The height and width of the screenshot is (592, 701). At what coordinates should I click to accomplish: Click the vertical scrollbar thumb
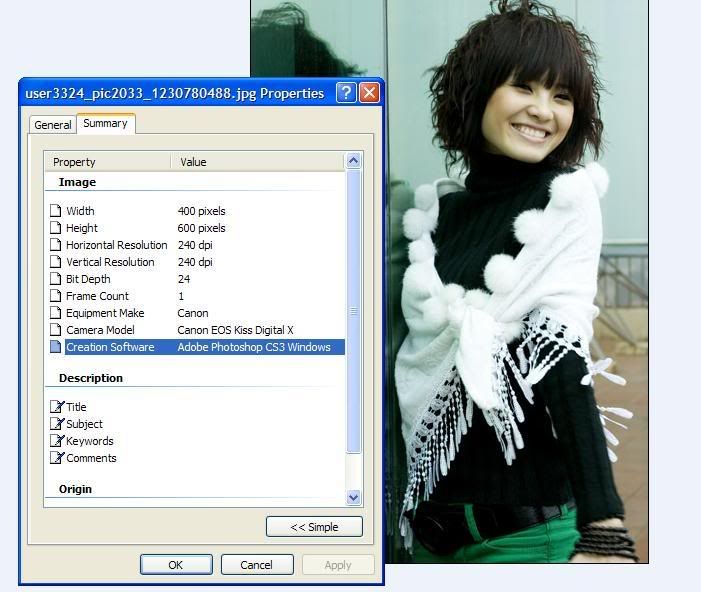coord(353,310)
